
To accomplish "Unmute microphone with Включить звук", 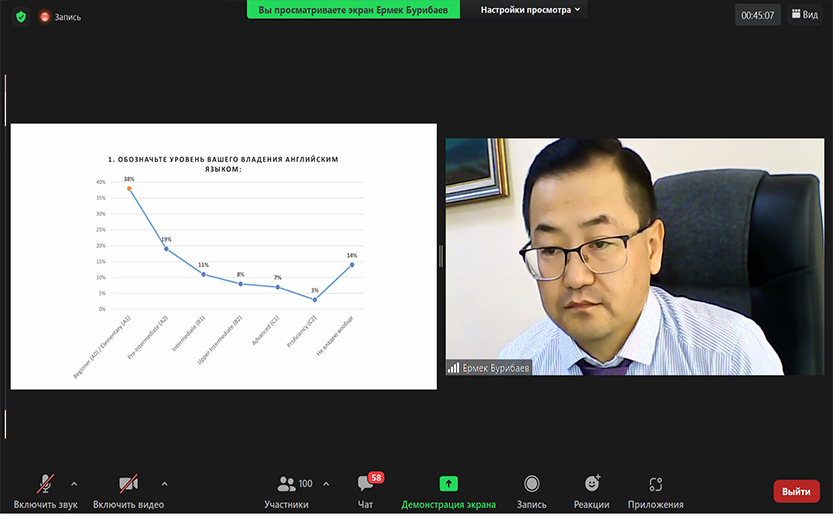I will coord(46,490).
